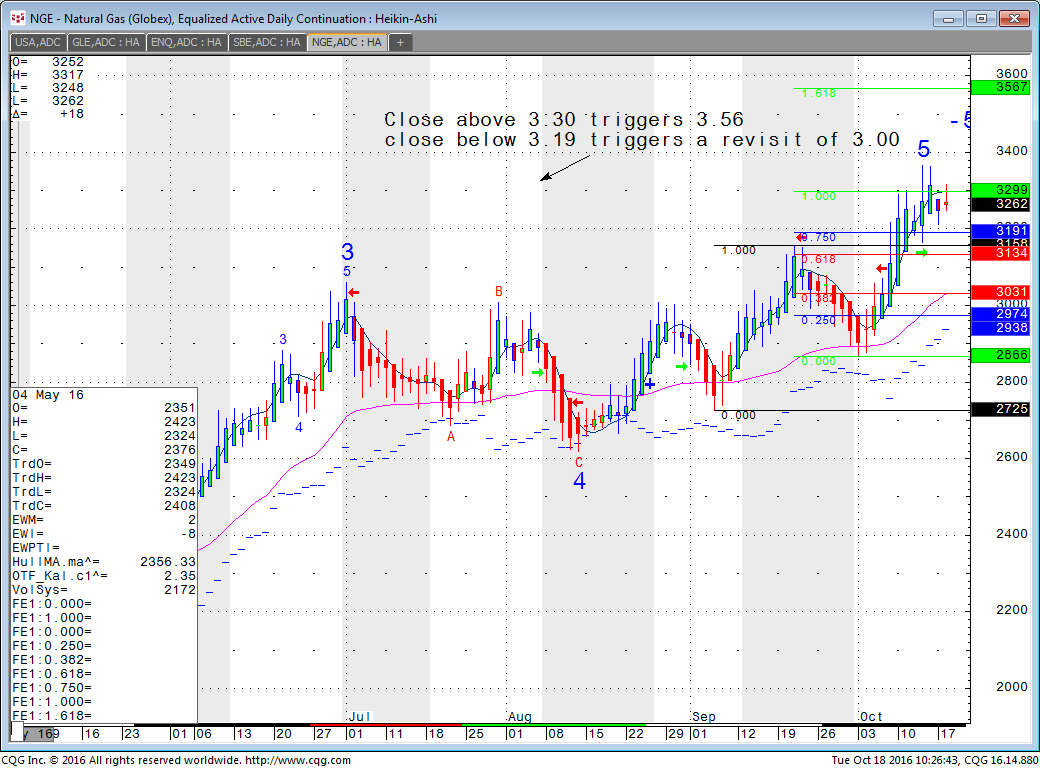Click the black 2725 price label
Screen dimensions: 1040x768
point(1000,409)
